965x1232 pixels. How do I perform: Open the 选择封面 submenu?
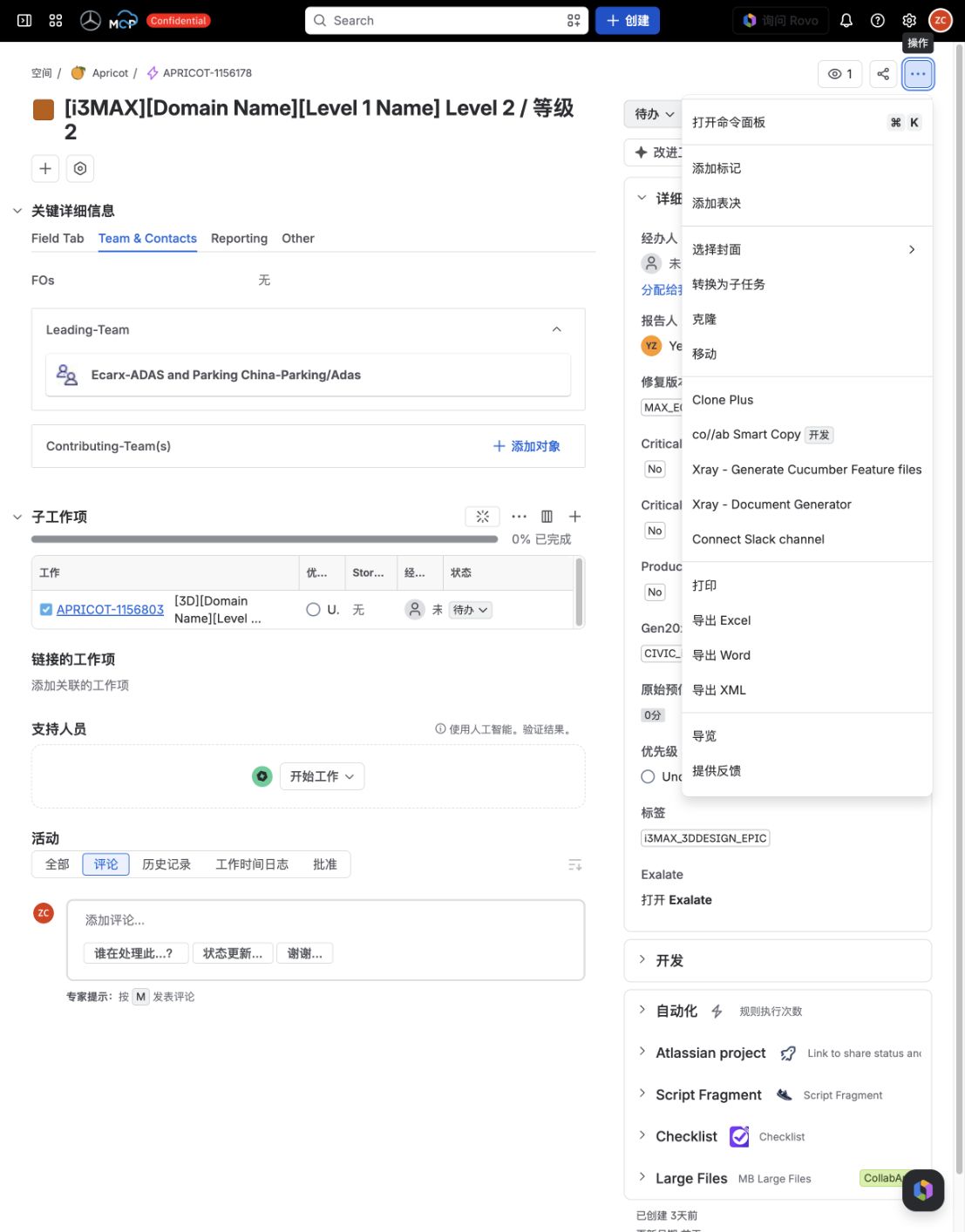click(x=807, y=249)
